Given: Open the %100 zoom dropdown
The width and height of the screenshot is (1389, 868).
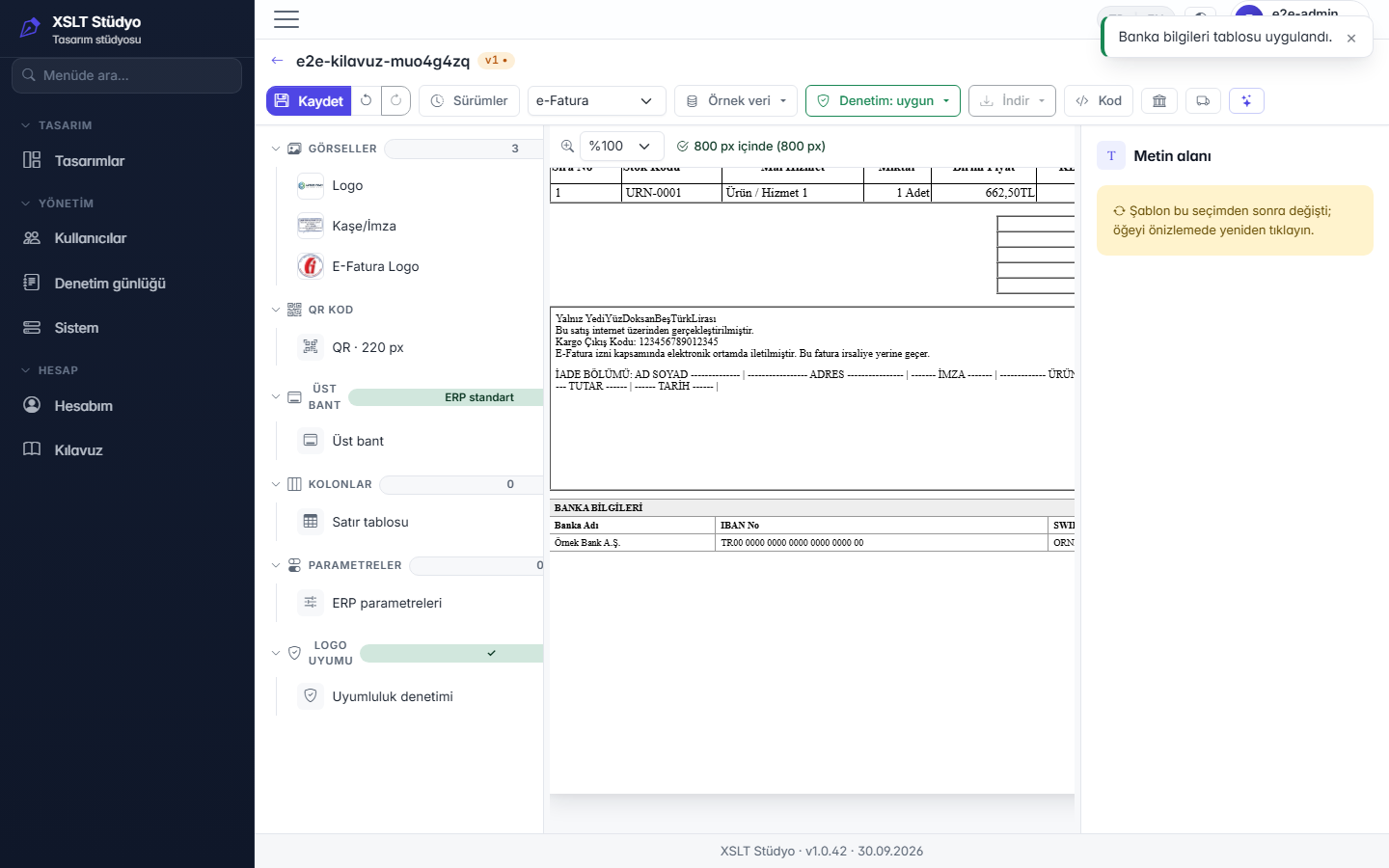Looking at the screenshot, I should tap(622, 147).
